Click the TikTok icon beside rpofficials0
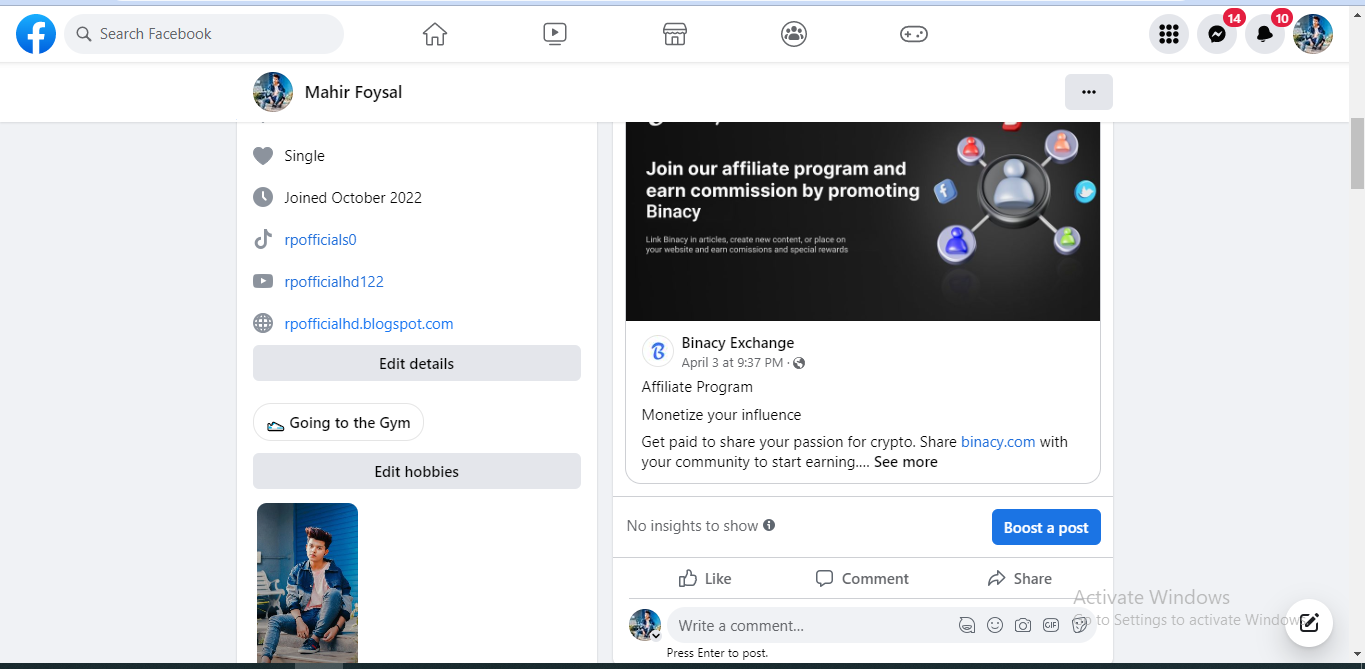The image size is (1365, 669). point(263,239)
